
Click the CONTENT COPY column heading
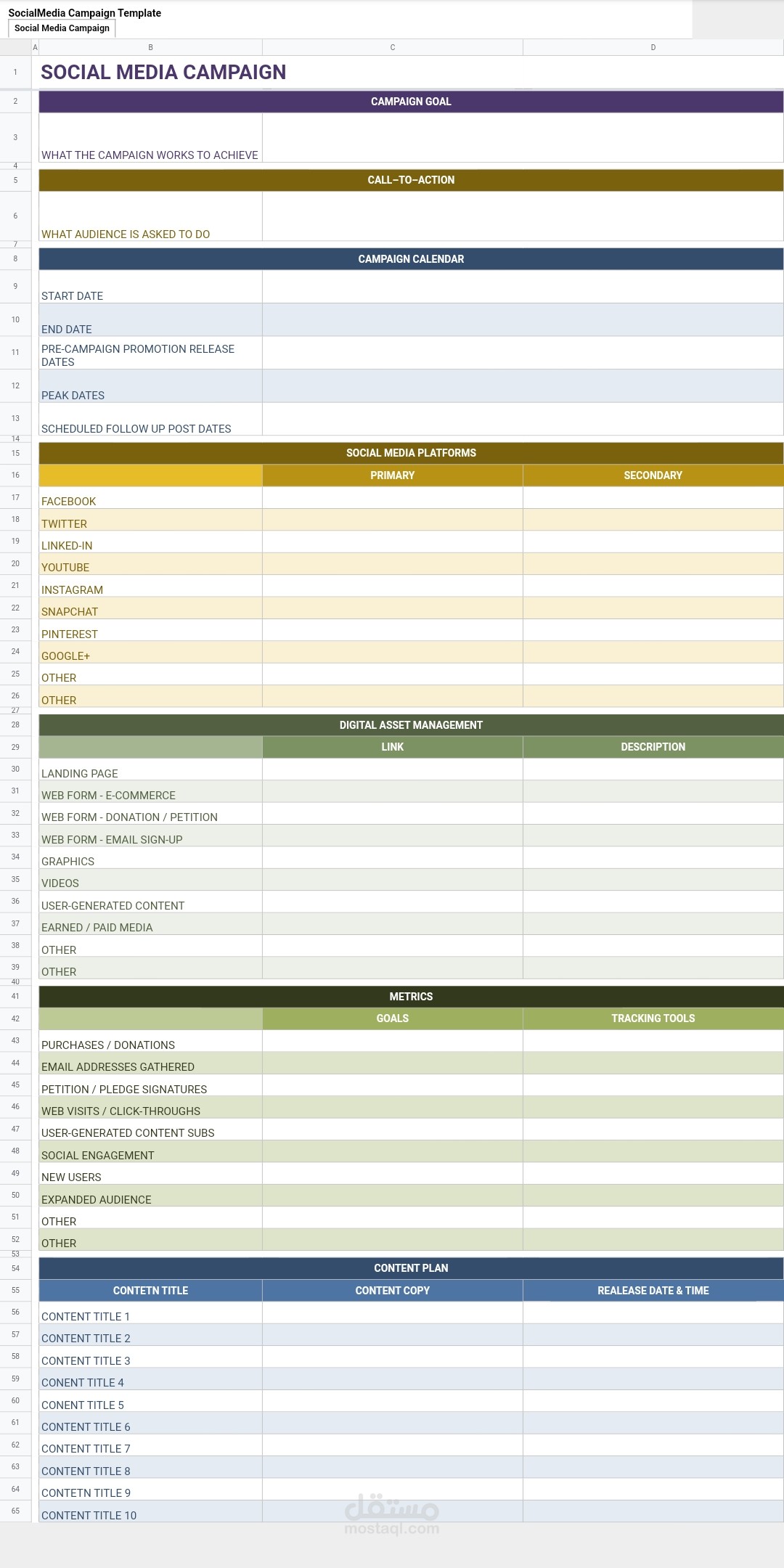pyautogui.click(x=393, y=1291)
